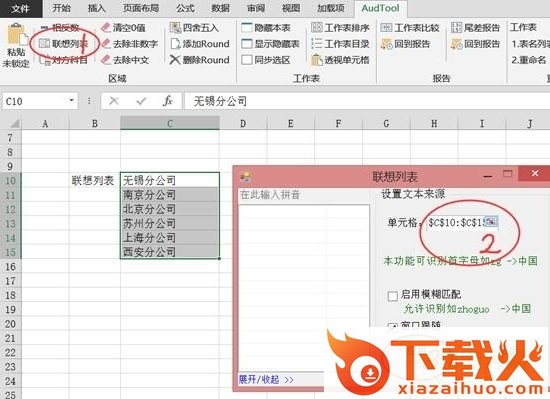Viewport: 550px width, 399px height.
Task: Close the 联想列表 dialog
Action: [535, 173]
